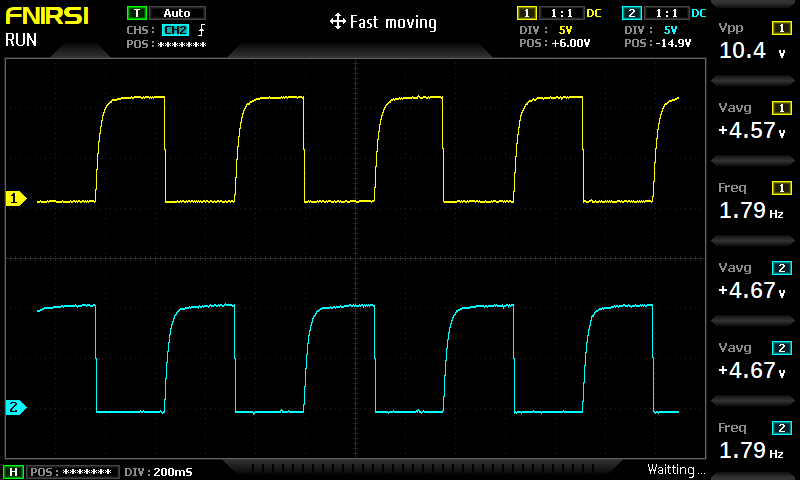Viewport: 800px width, 480px height.
Task: Select channel 1 POS +6.00V value
Action: pyautogui.click(x=571, y=43)
